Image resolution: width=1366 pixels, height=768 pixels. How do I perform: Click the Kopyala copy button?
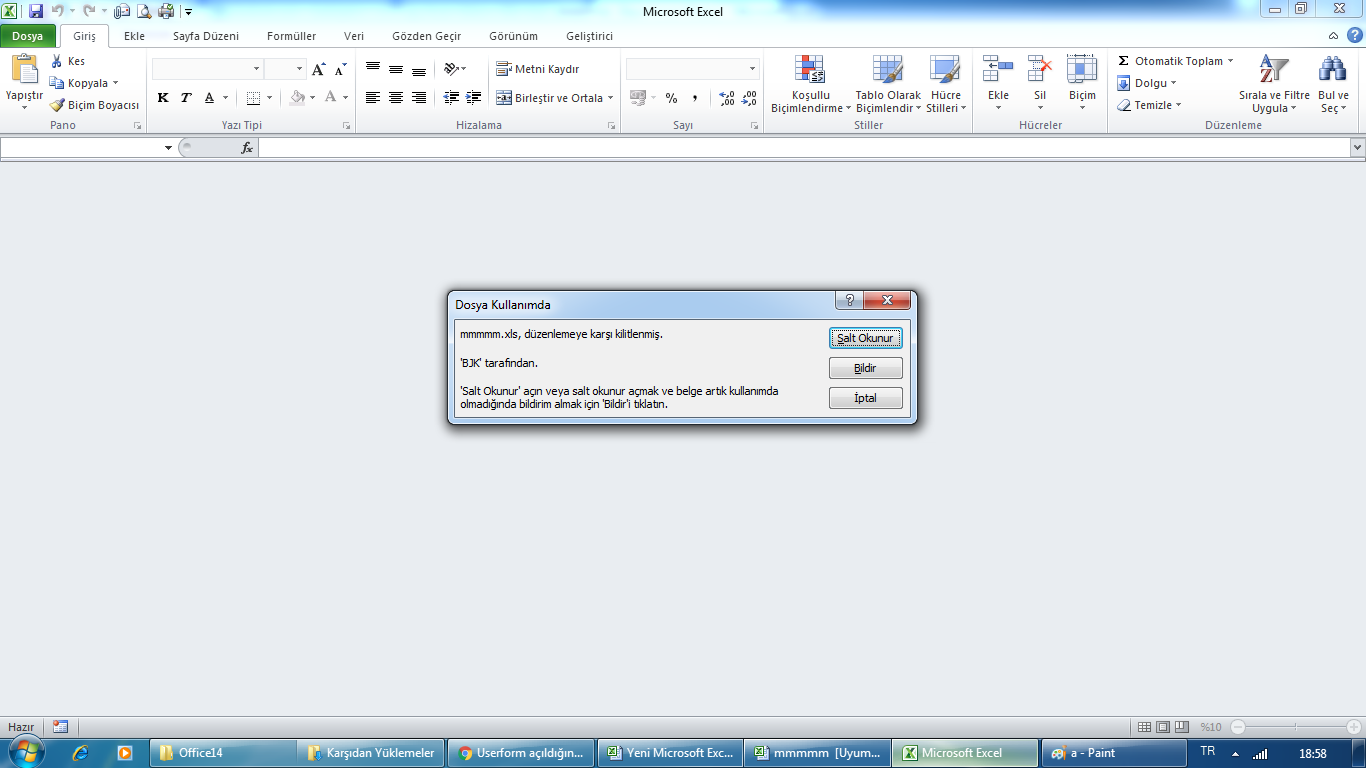click(x=84, y=83)
